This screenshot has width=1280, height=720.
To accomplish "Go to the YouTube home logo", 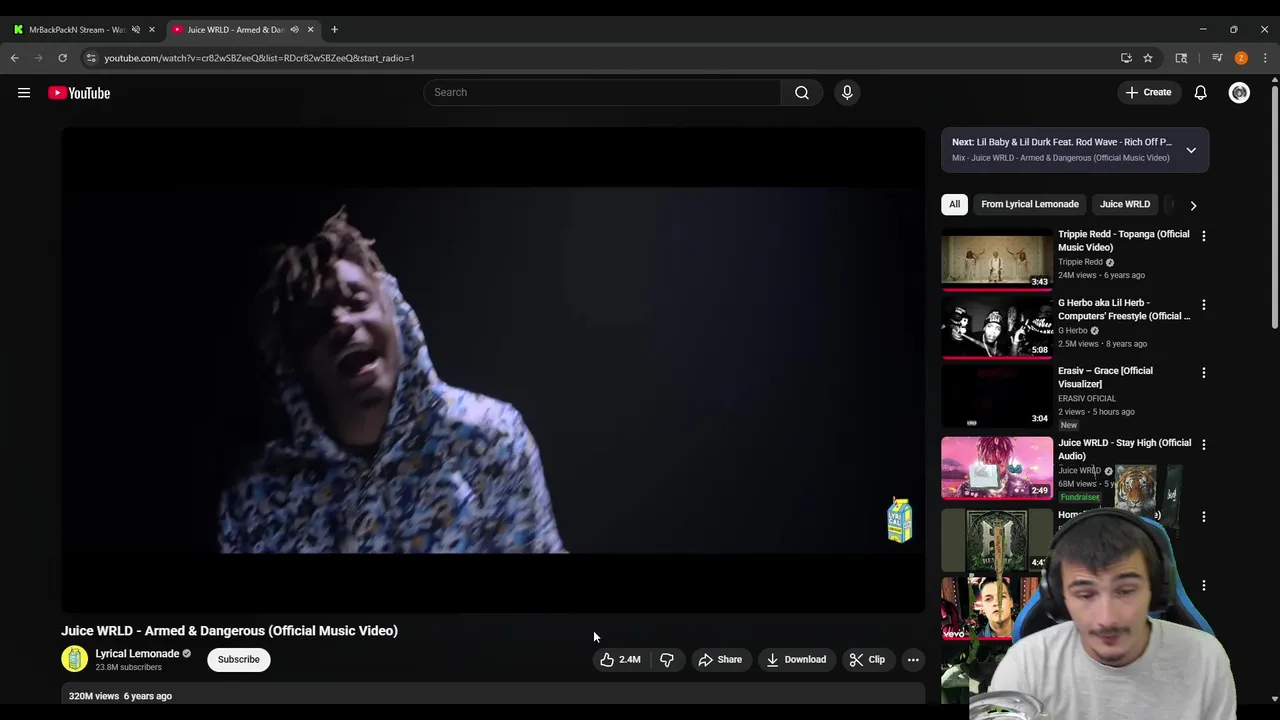I will pos(79,93).
